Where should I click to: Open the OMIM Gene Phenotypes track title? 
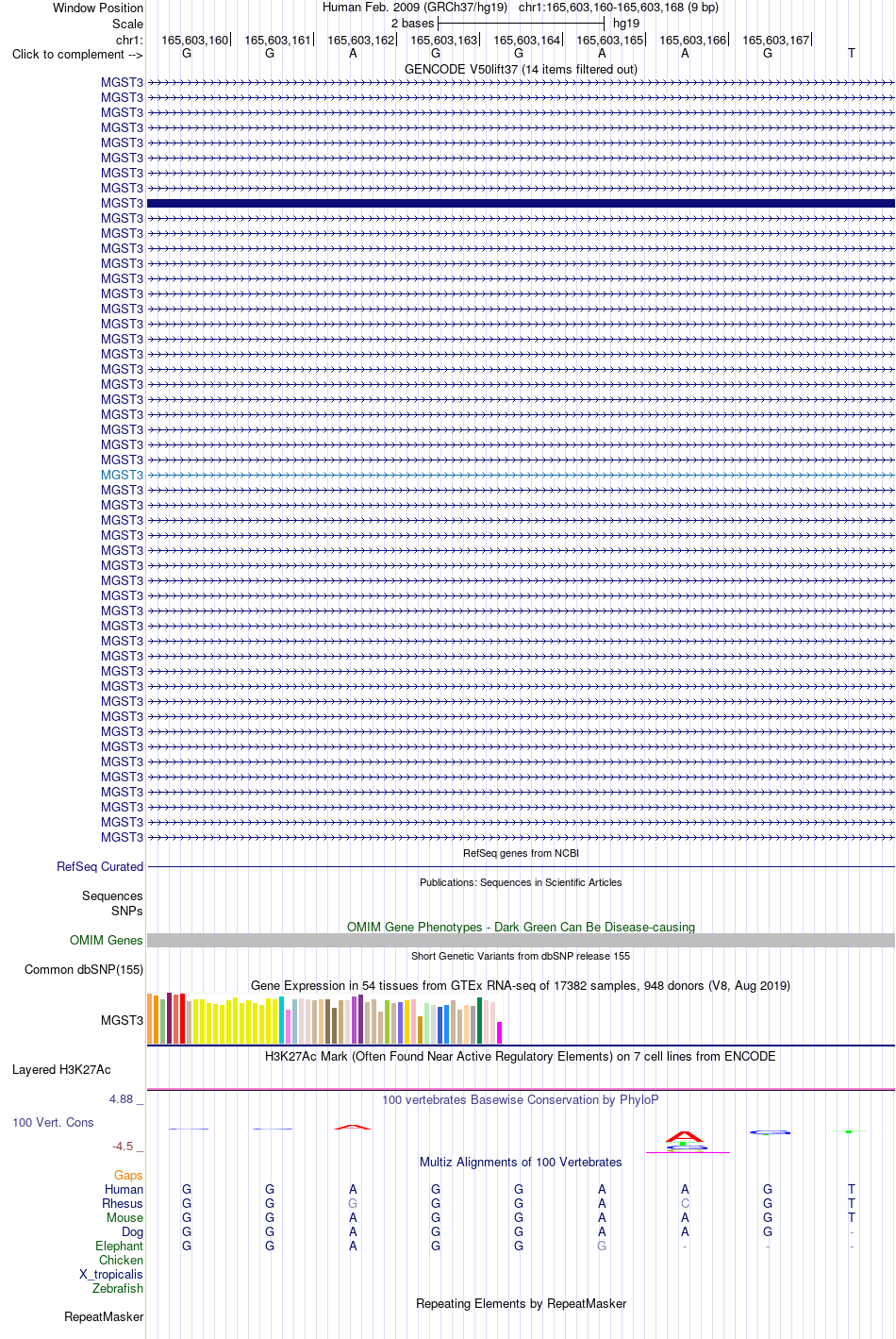pyautogui.click(x=521, y=927)
